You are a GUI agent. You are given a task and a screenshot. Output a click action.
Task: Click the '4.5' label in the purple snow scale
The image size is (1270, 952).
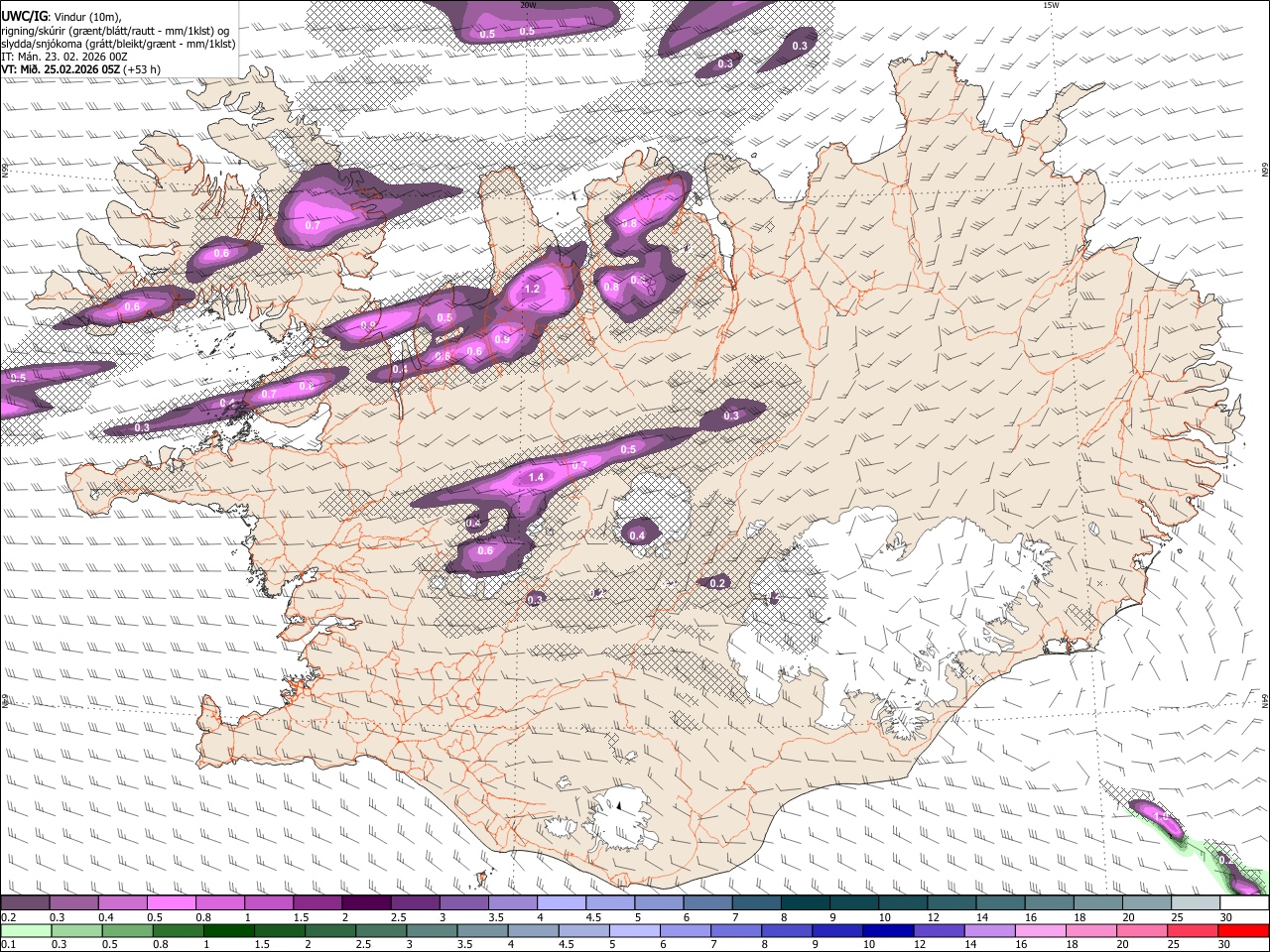pyautogui.click(x=592, y=917)
